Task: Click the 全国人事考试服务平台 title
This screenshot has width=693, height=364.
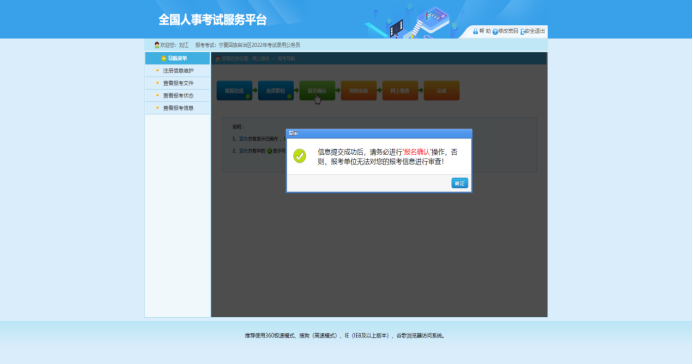Action: point(213,20)
